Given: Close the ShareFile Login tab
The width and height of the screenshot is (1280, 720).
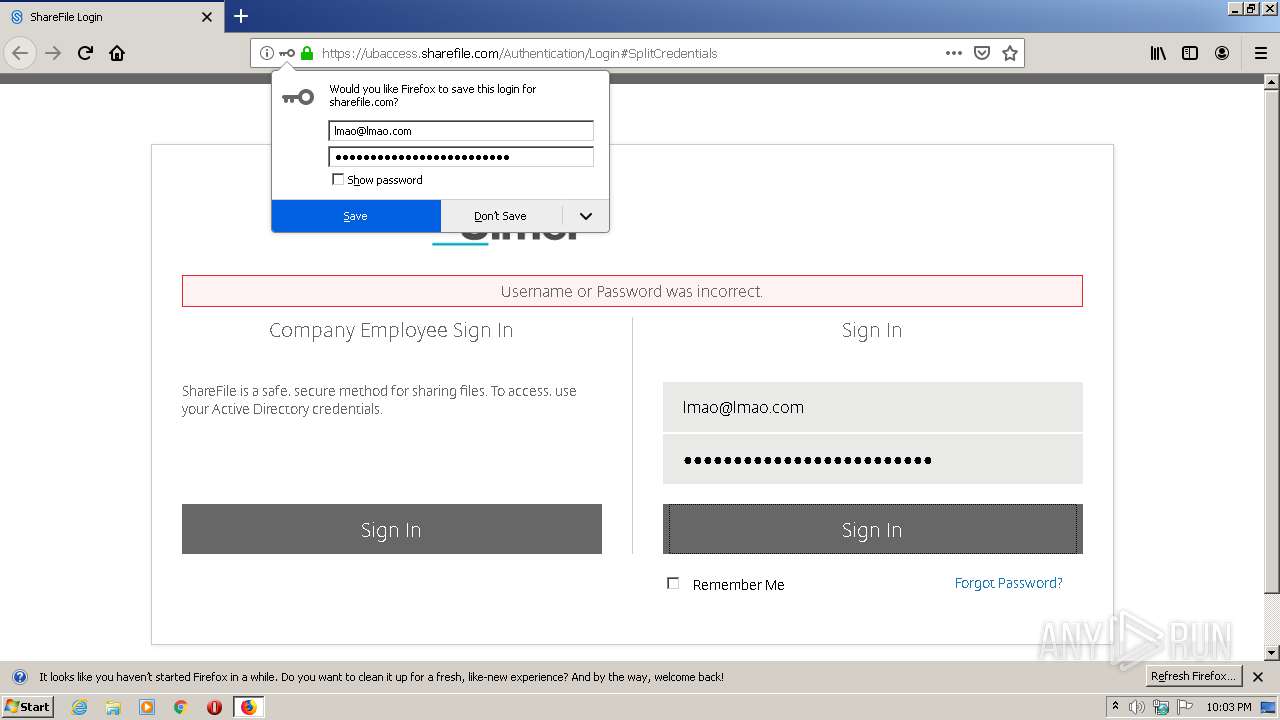Looking at the screenshot, I should (207, 17).
